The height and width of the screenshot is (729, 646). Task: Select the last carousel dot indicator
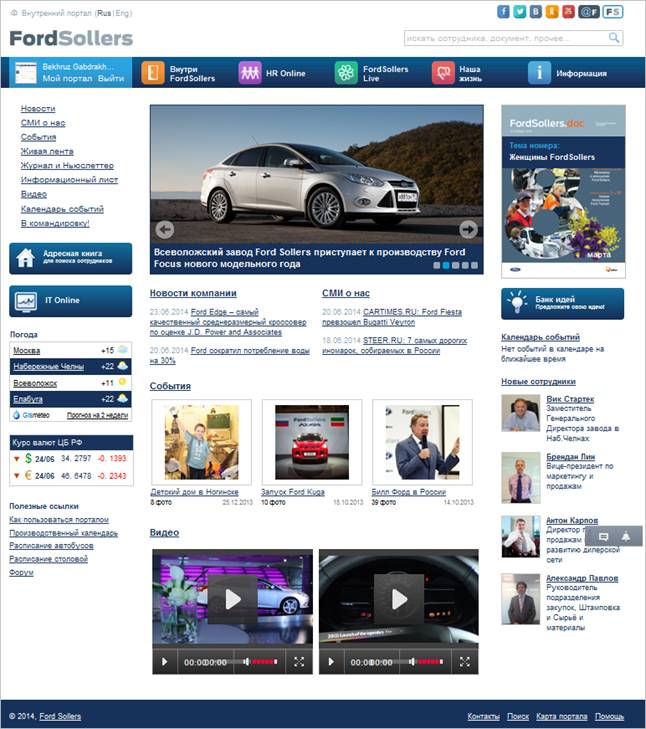click(x=474, y=265)
